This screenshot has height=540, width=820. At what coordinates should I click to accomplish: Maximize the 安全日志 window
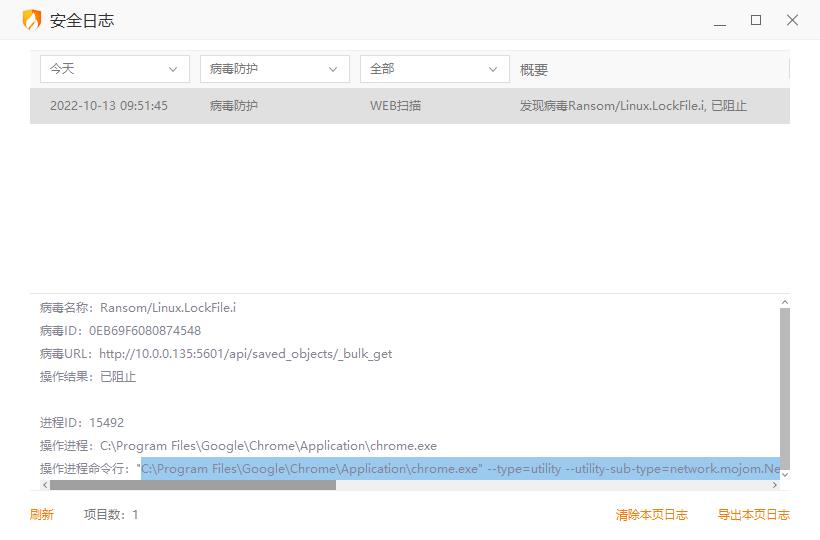[756, 20]
